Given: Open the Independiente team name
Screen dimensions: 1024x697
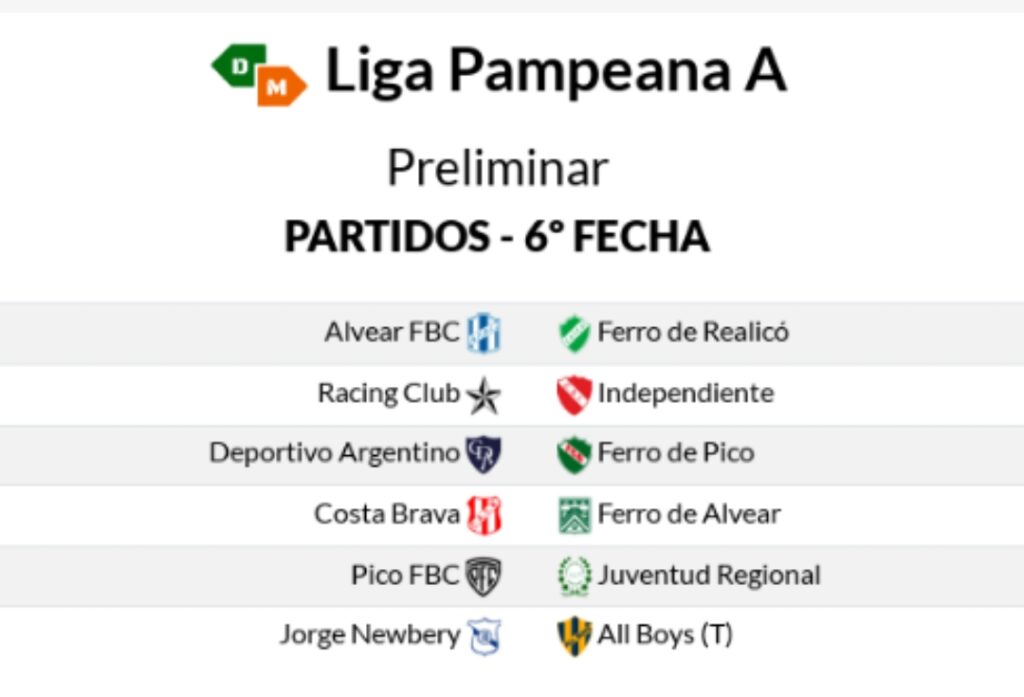Looking at the screenshot, I should pos(685,393).
